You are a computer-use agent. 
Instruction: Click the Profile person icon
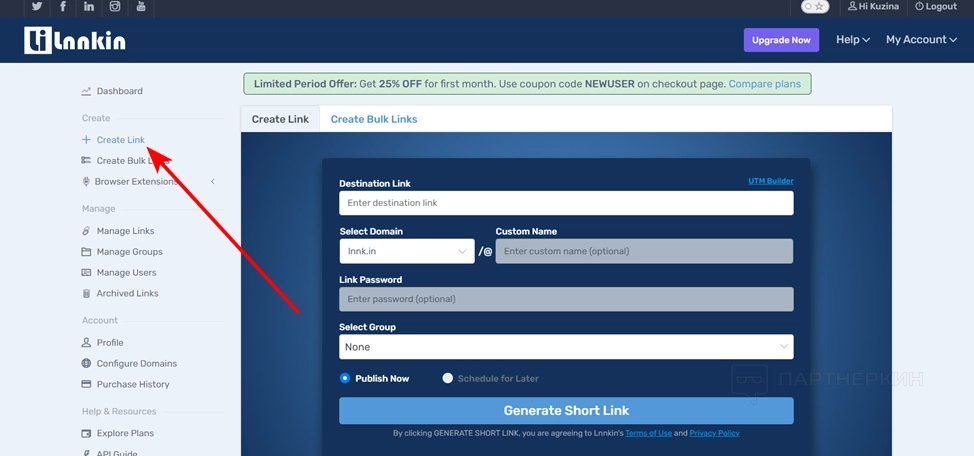tap(86, 343)
